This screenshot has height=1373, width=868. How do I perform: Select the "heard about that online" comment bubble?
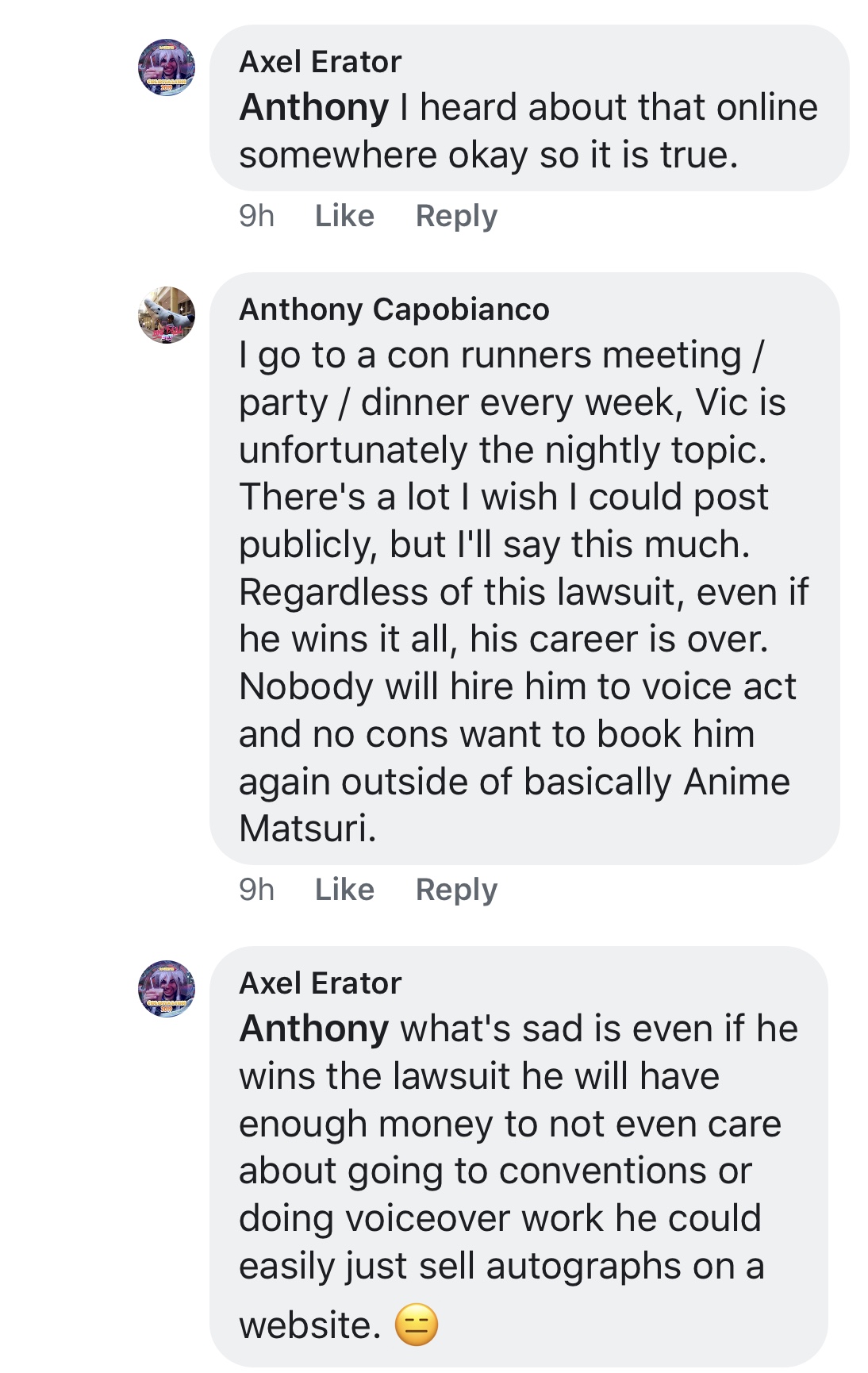pos(529,108)
